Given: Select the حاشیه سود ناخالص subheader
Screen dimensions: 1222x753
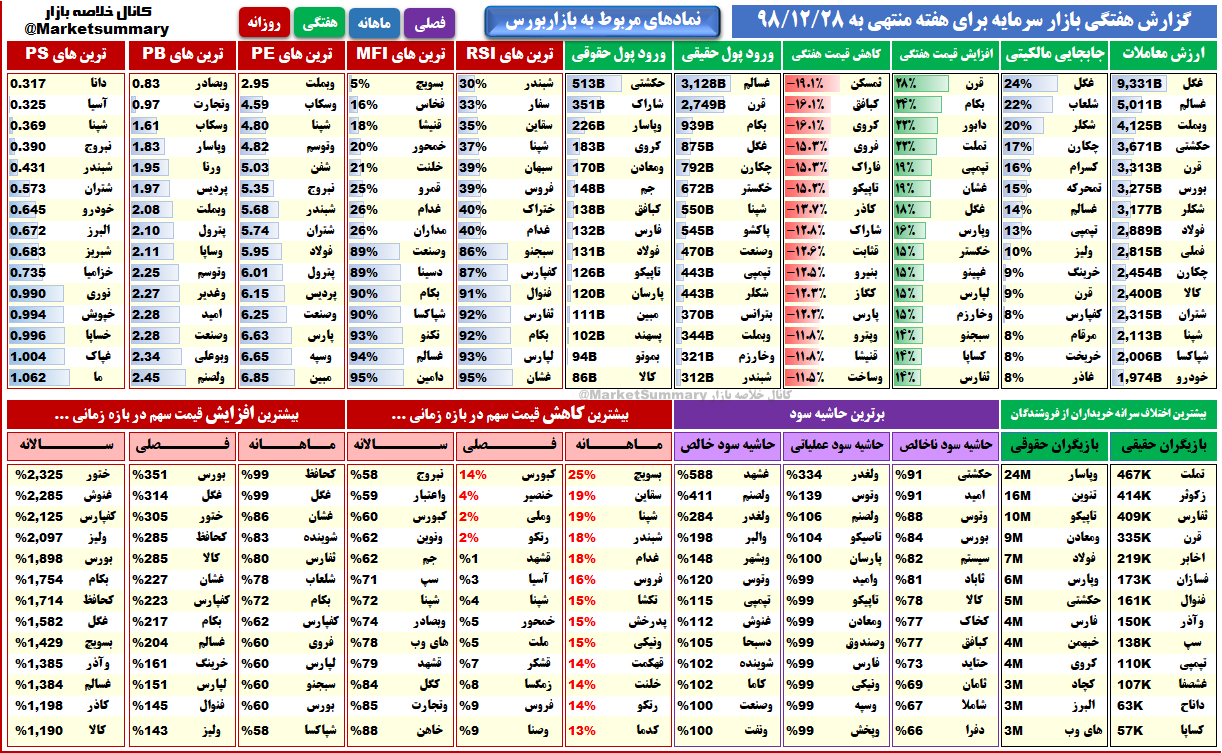Looking at the screenshot, I should [944, 444].
